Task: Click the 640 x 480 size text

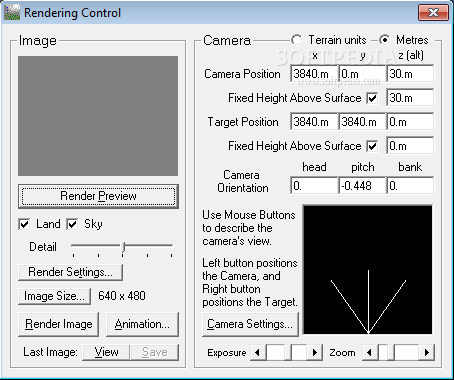Action: coord(122,296)
